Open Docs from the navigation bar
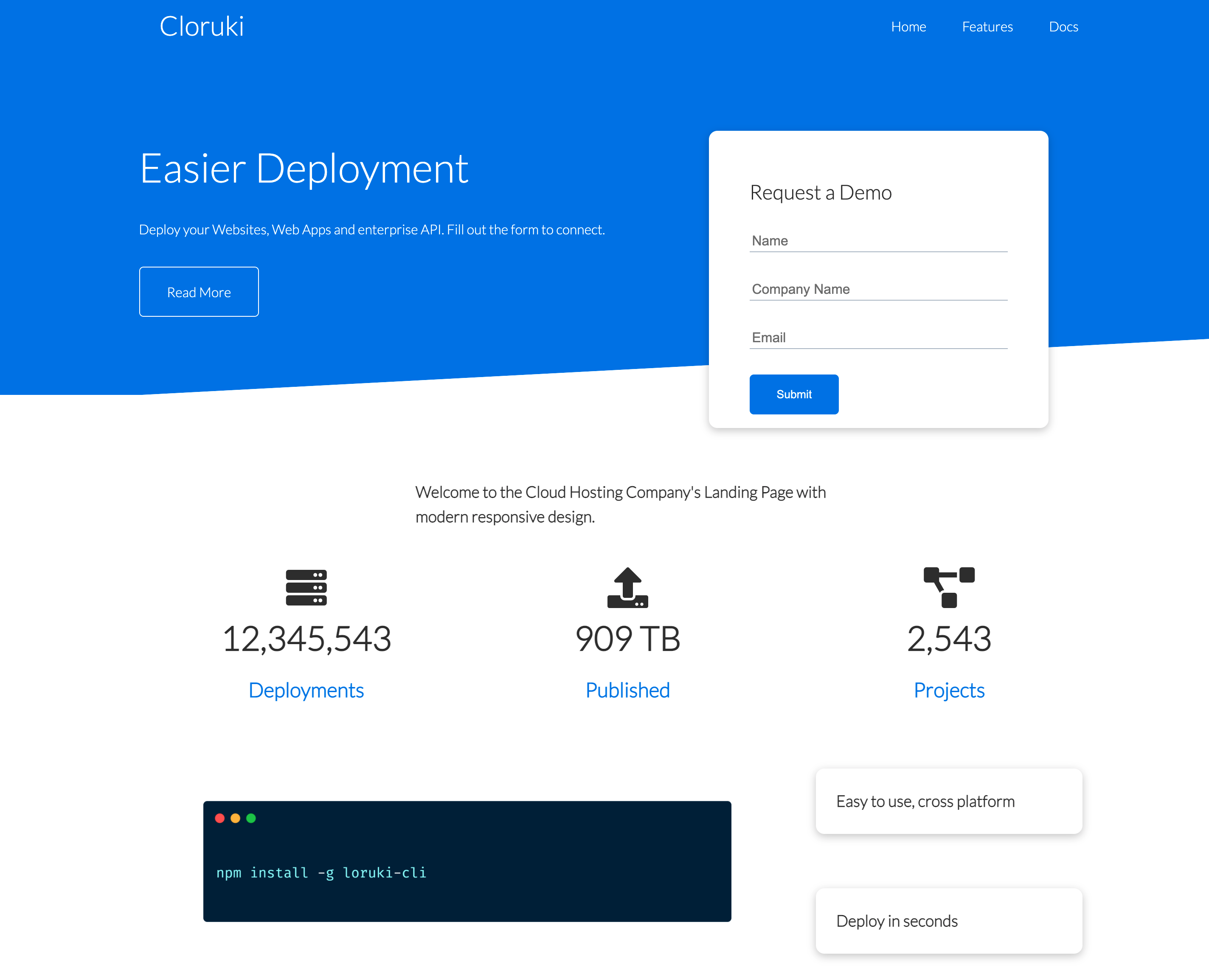The image size is (1209, 980). click(1063, 26)
